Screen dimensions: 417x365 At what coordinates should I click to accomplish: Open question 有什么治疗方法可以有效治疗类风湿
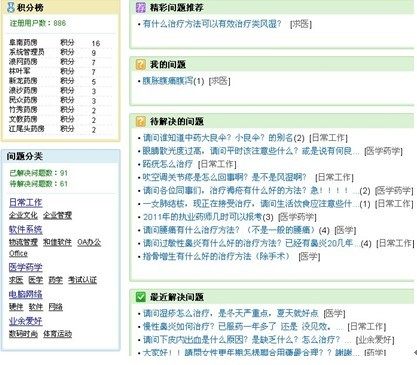tap(212, 24)
